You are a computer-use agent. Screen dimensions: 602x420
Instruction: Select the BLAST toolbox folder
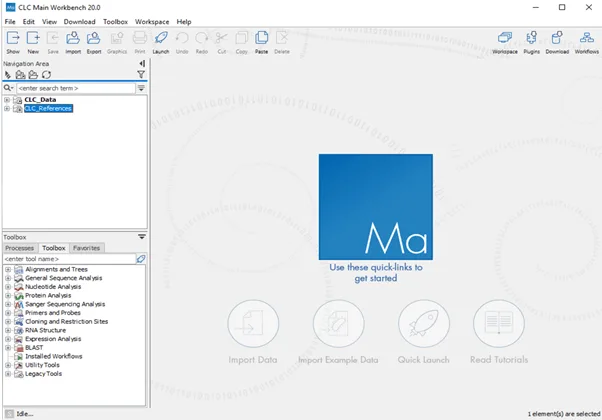[34, 348]
